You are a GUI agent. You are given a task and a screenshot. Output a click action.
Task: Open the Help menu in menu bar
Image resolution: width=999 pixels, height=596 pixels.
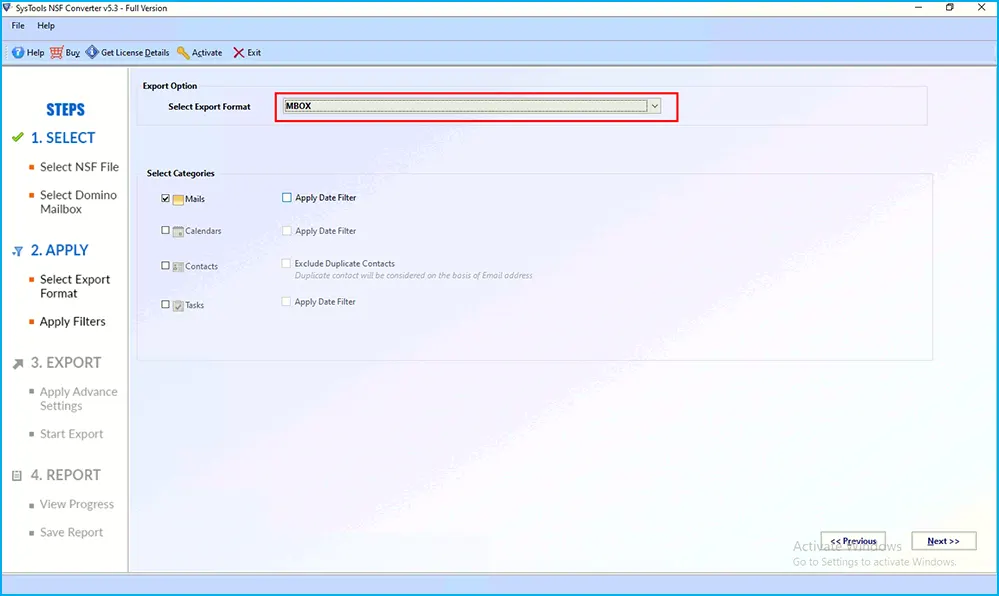46,25
